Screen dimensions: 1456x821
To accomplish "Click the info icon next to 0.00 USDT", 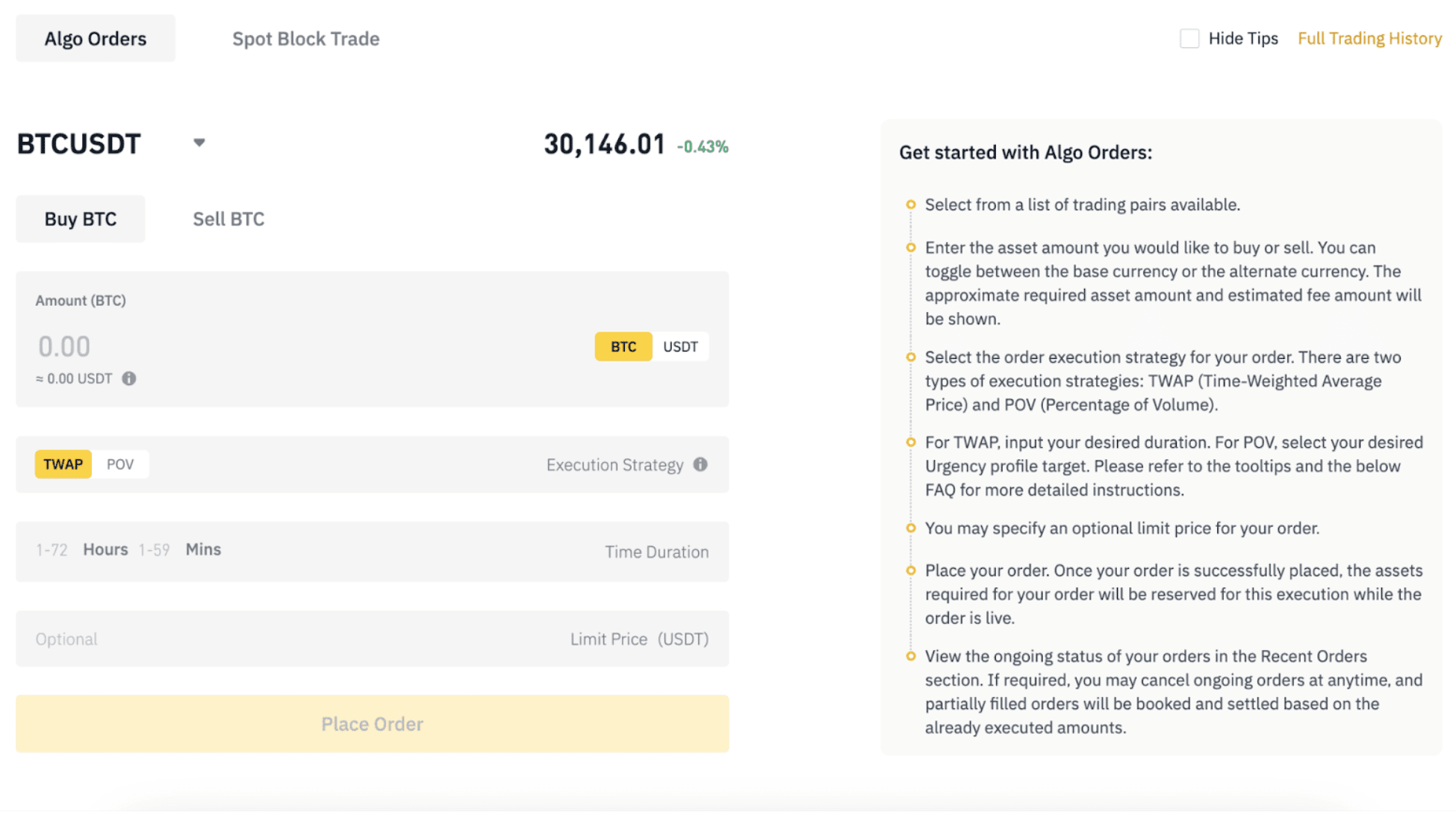I will [128, 378].
